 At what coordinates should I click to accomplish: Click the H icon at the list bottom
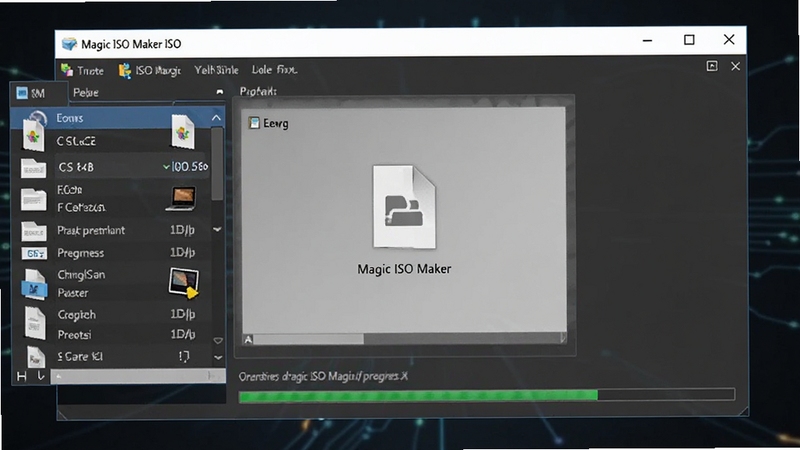pos(21,377)
